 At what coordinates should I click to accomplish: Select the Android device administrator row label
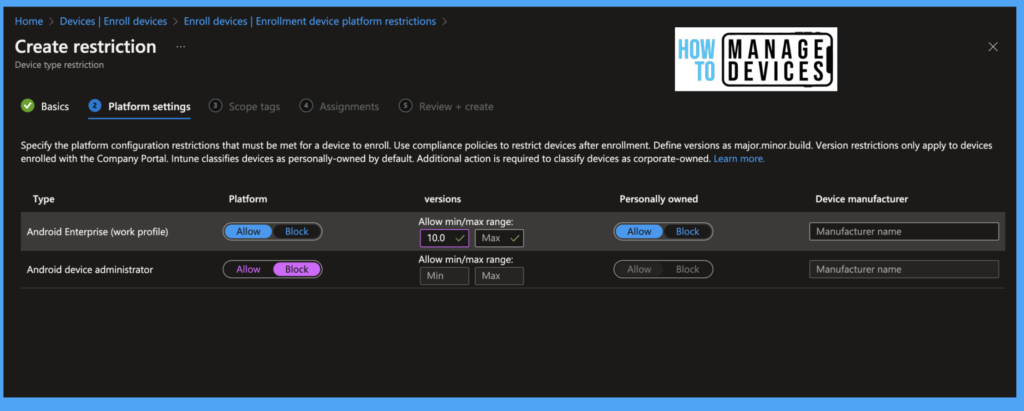coord(90,269)
